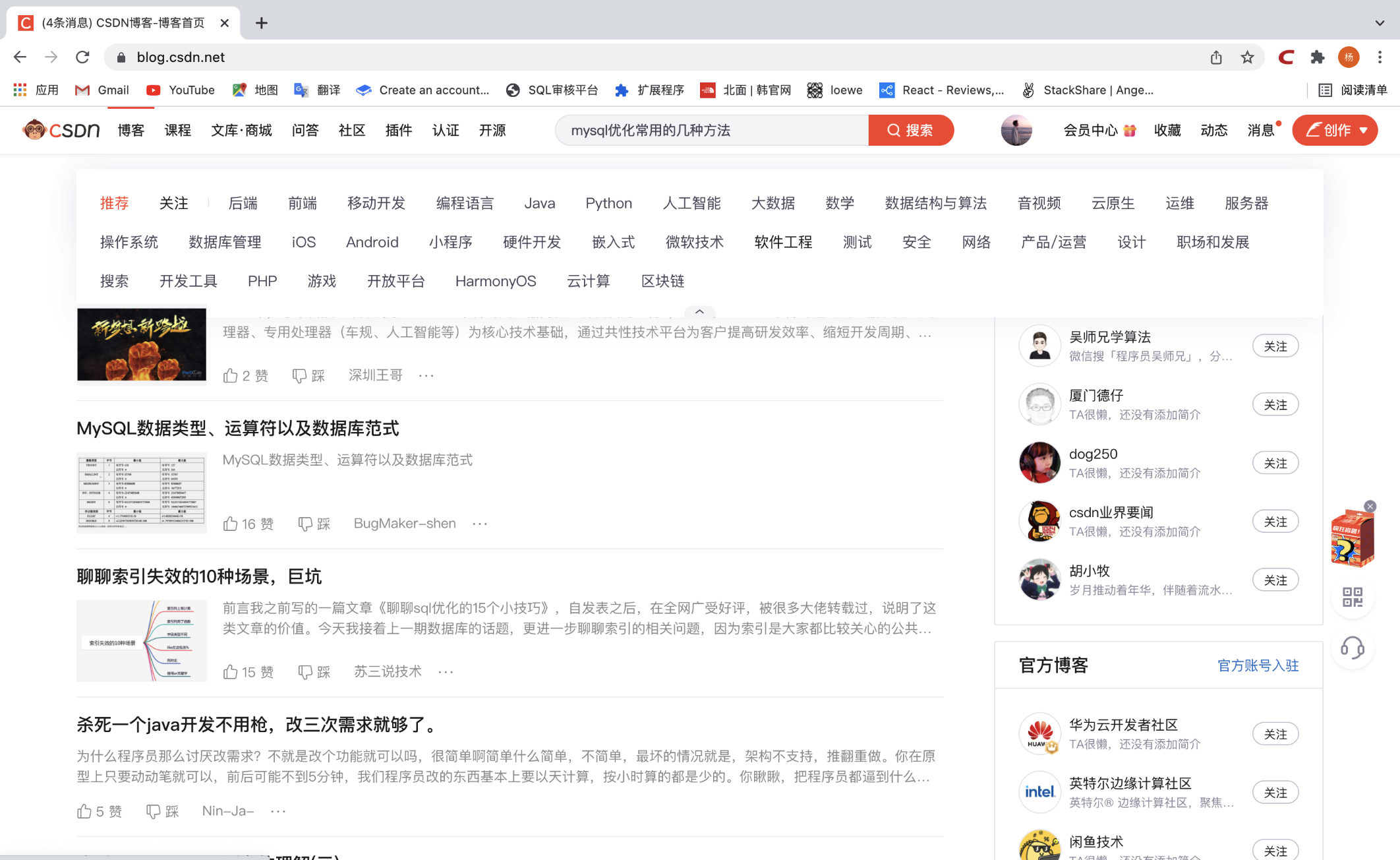Click dislike icon on 聊聊索引失效 article

305,671
